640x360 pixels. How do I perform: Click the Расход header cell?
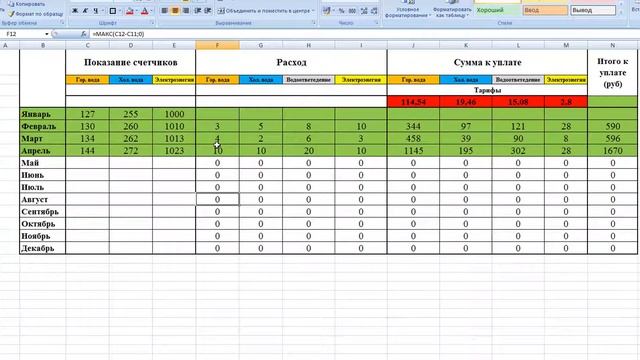(x=291, y=62)
